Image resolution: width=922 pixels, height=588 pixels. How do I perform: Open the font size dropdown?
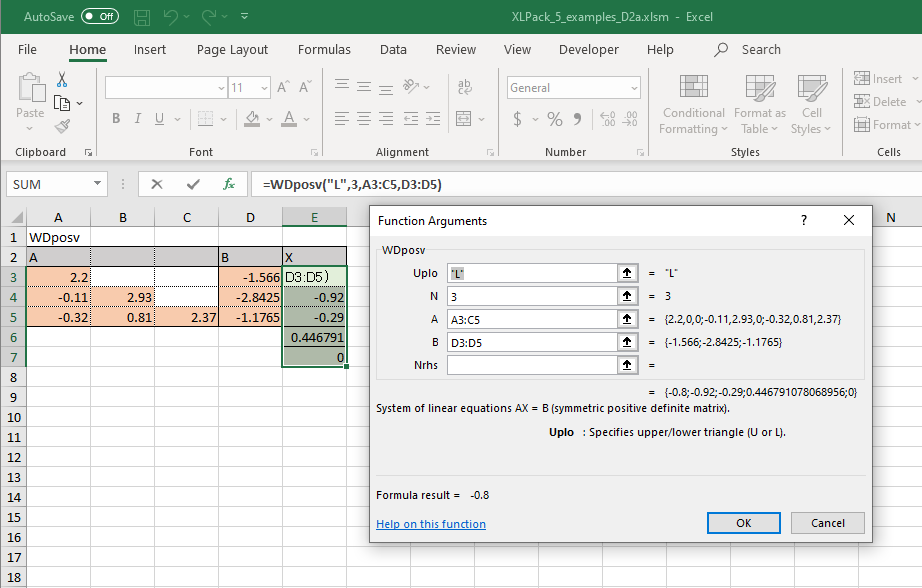pyautogui.click(x=265, y=88)
